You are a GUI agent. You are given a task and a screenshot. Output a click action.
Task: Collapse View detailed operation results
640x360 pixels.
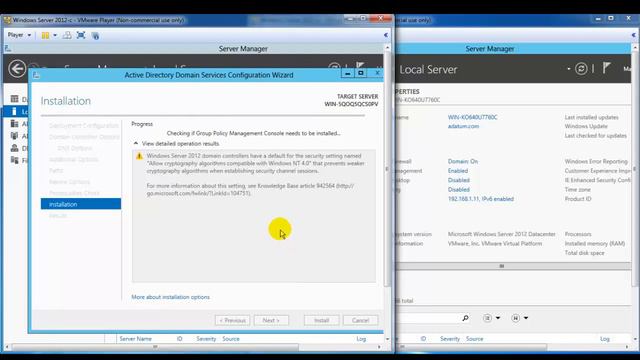pyautogui.click(x=136, y=143)
